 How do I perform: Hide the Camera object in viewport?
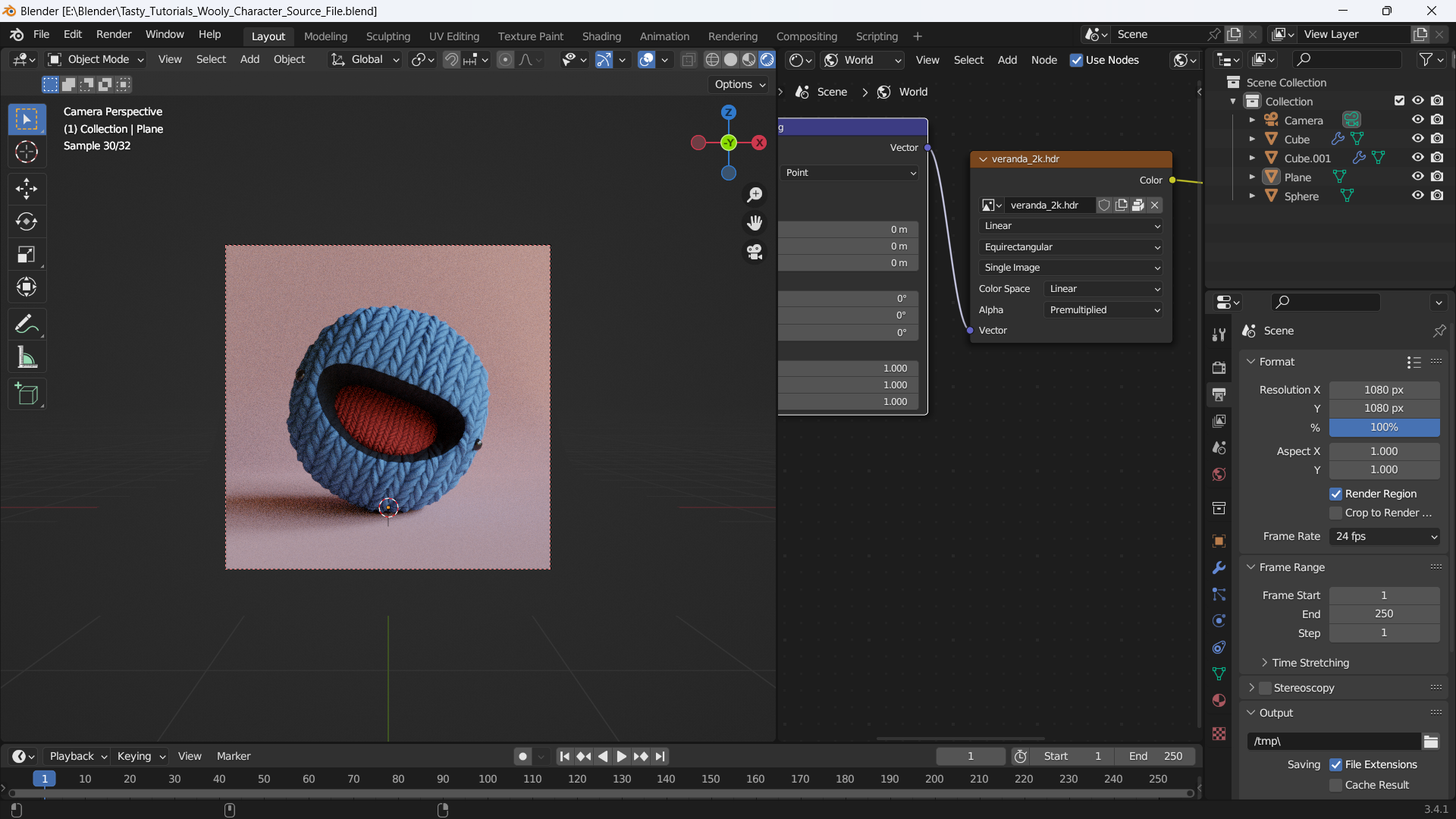(1417, 120)
